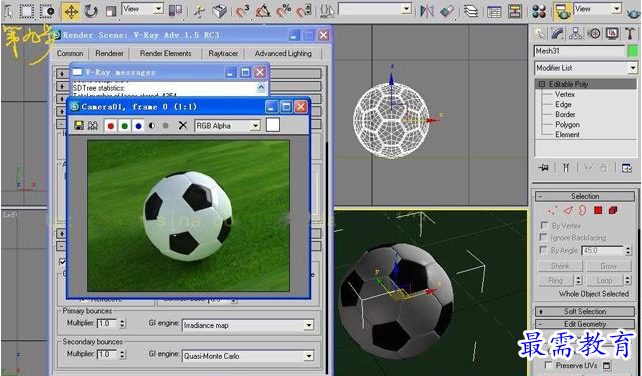
Task: Open Secondary bounces GI engine dropdown
Action: tap(248, 356)
